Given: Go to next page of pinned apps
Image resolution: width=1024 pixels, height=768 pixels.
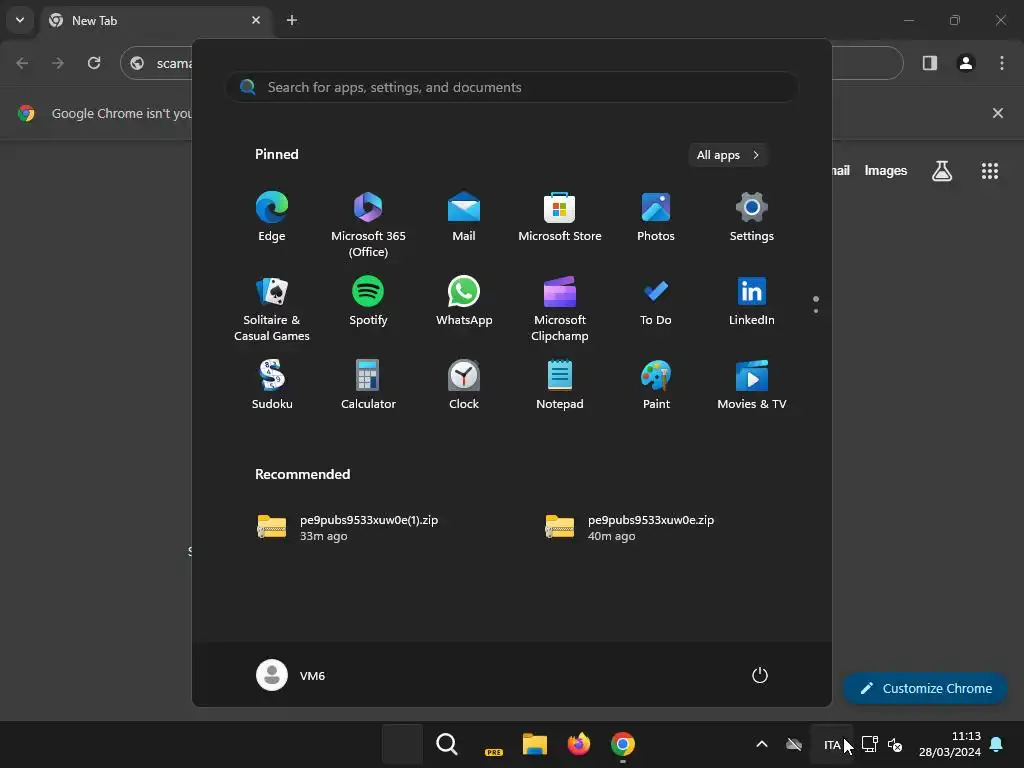Looking at the screenshot, I should (x=816, y=310).
